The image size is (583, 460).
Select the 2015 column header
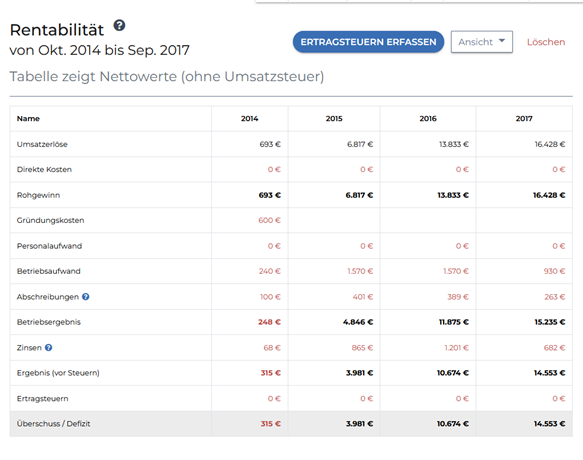pos(334,119)
